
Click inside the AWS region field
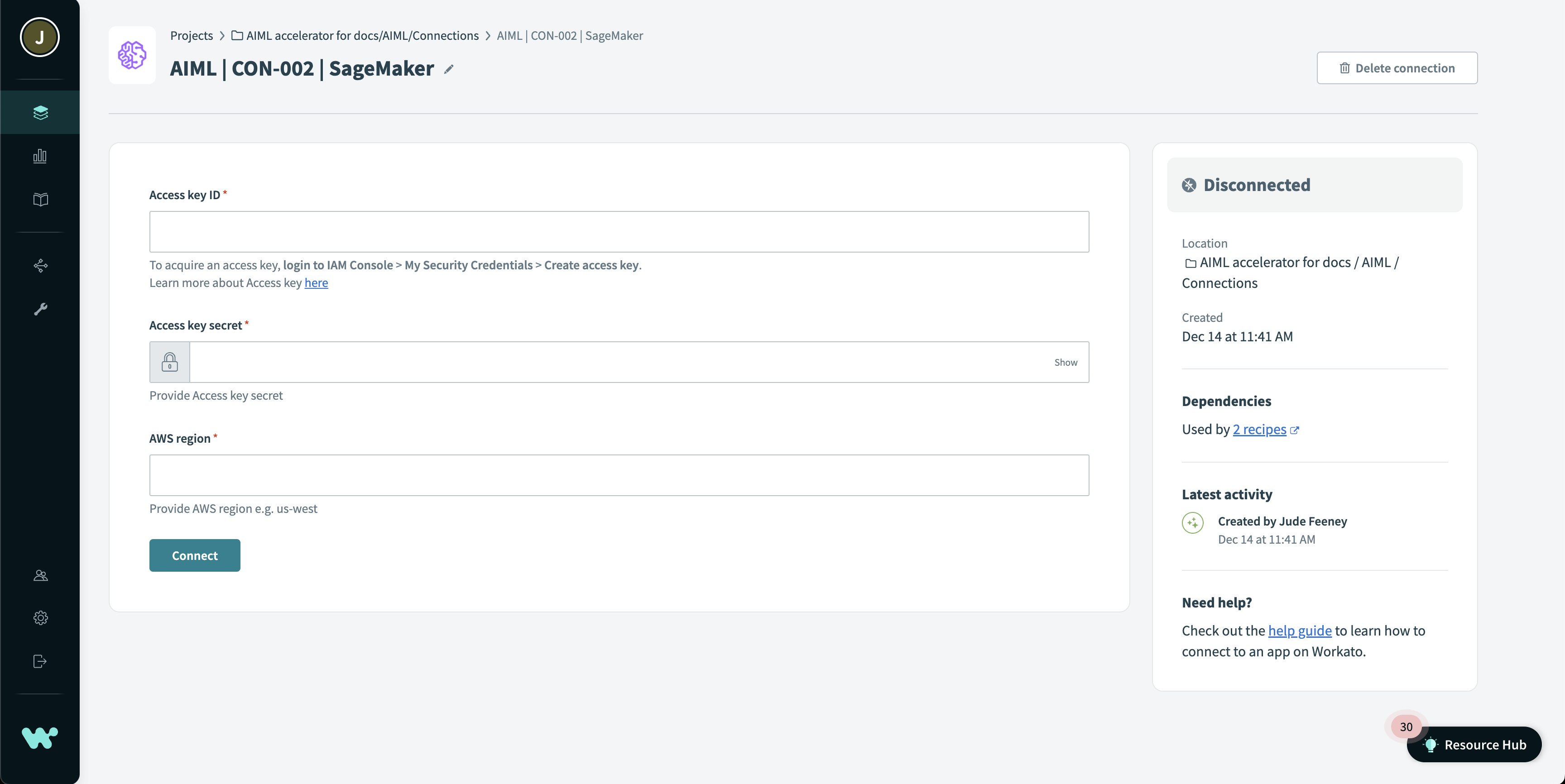(x=619, y=475)
